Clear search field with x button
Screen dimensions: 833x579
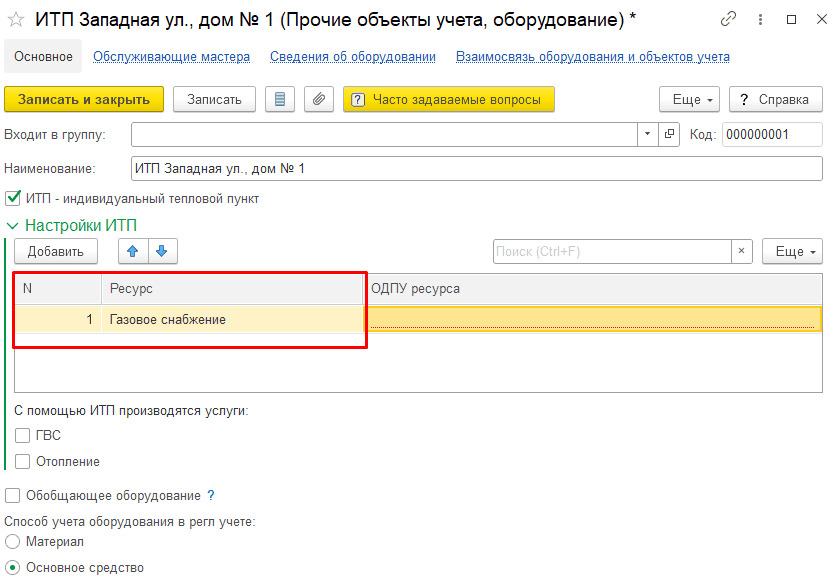click(x=742, y=251)
